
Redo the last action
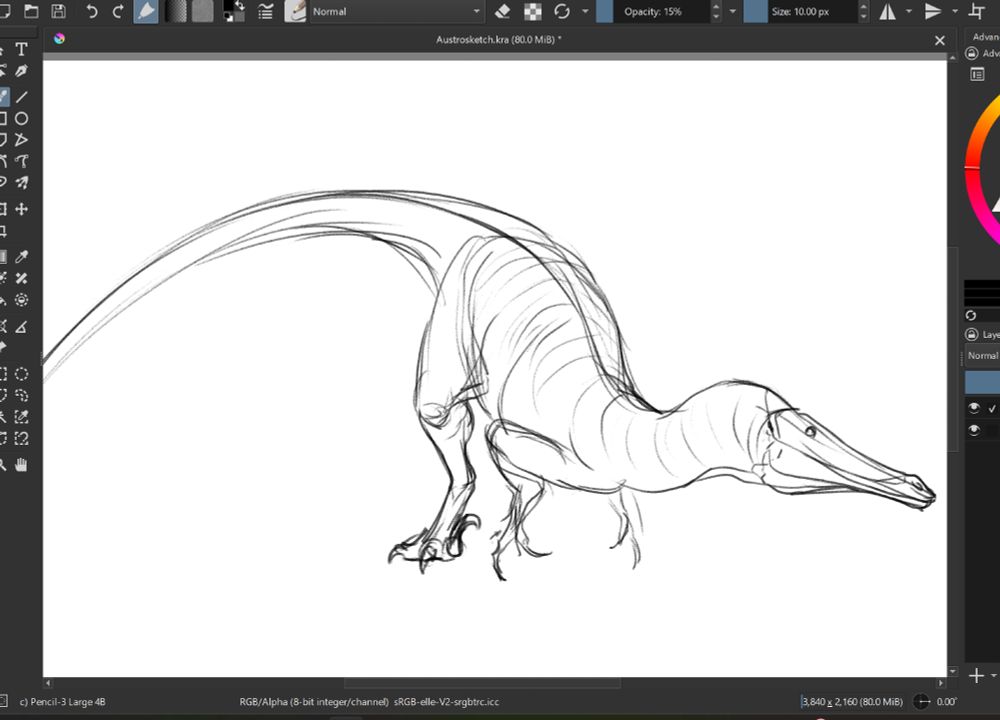point(118,11)
